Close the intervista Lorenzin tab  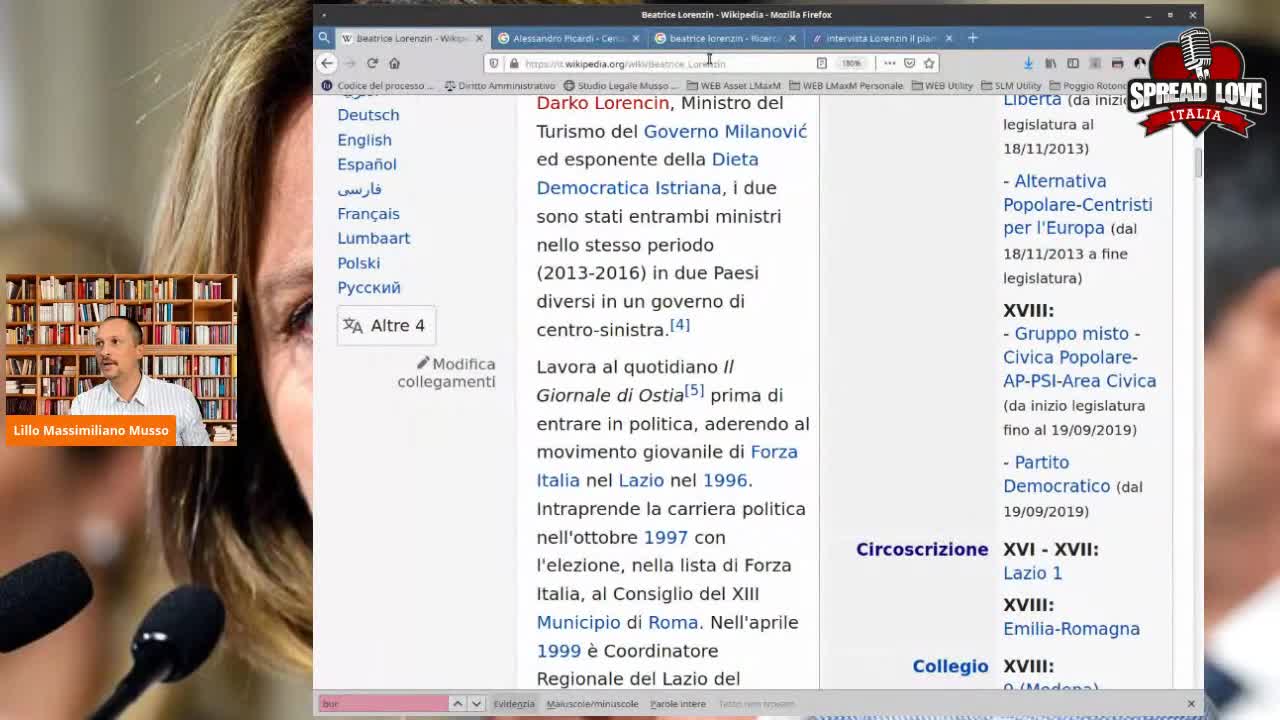tap(948, 38)
